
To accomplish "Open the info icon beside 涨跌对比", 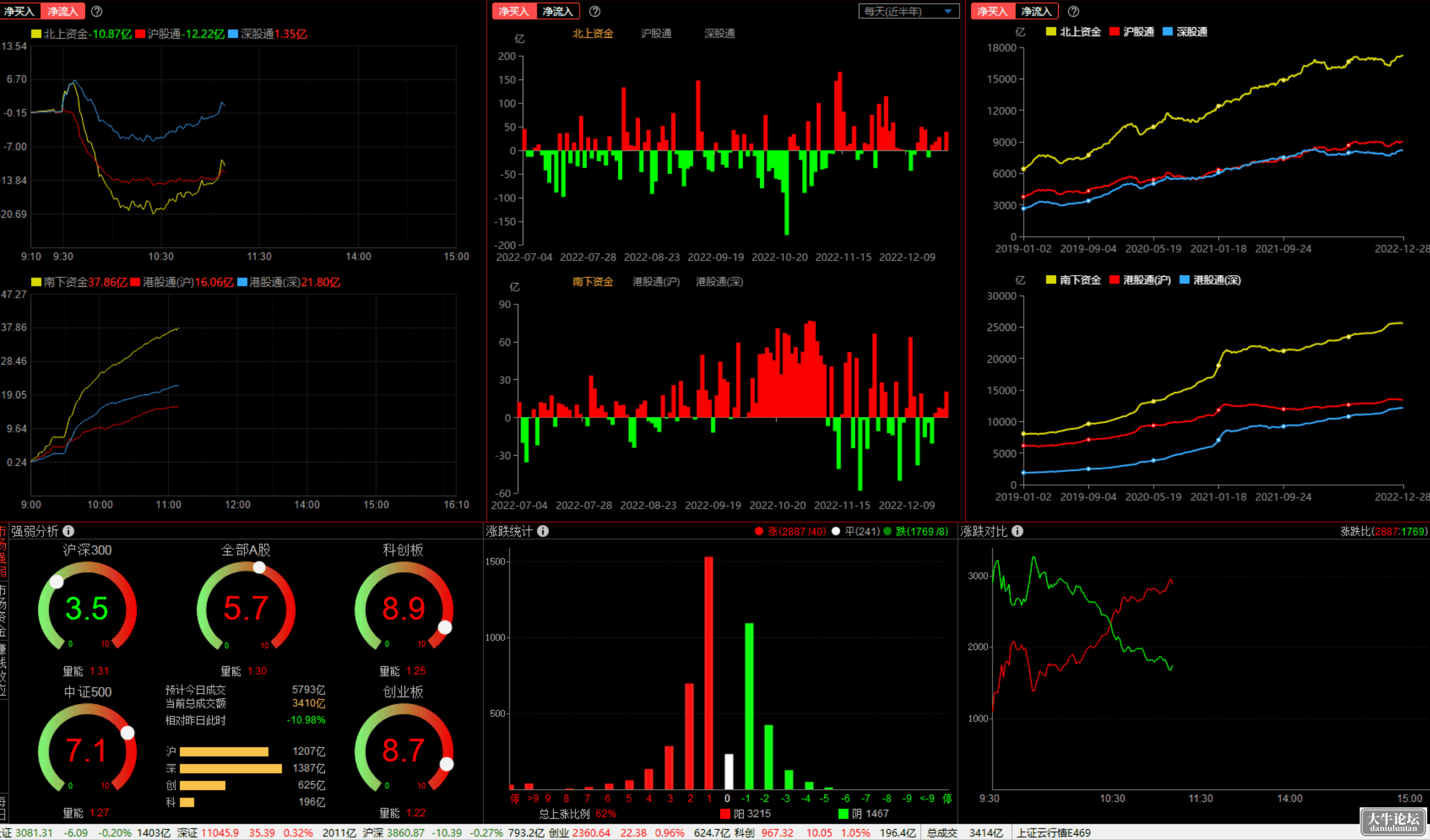I will point(1017,531).
